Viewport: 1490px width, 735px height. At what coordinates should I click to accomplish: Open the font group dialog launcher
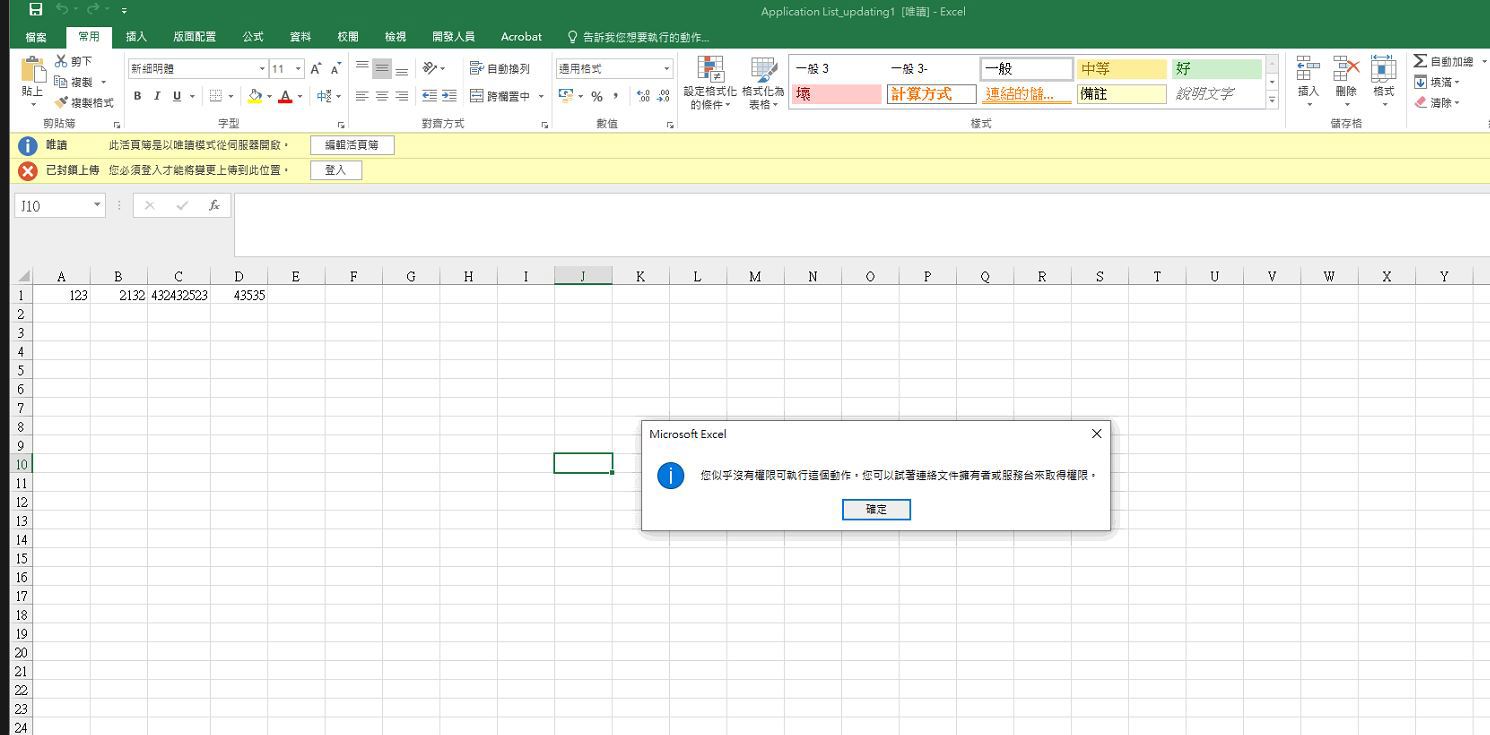pyautogui.click(x=341, y=125)
